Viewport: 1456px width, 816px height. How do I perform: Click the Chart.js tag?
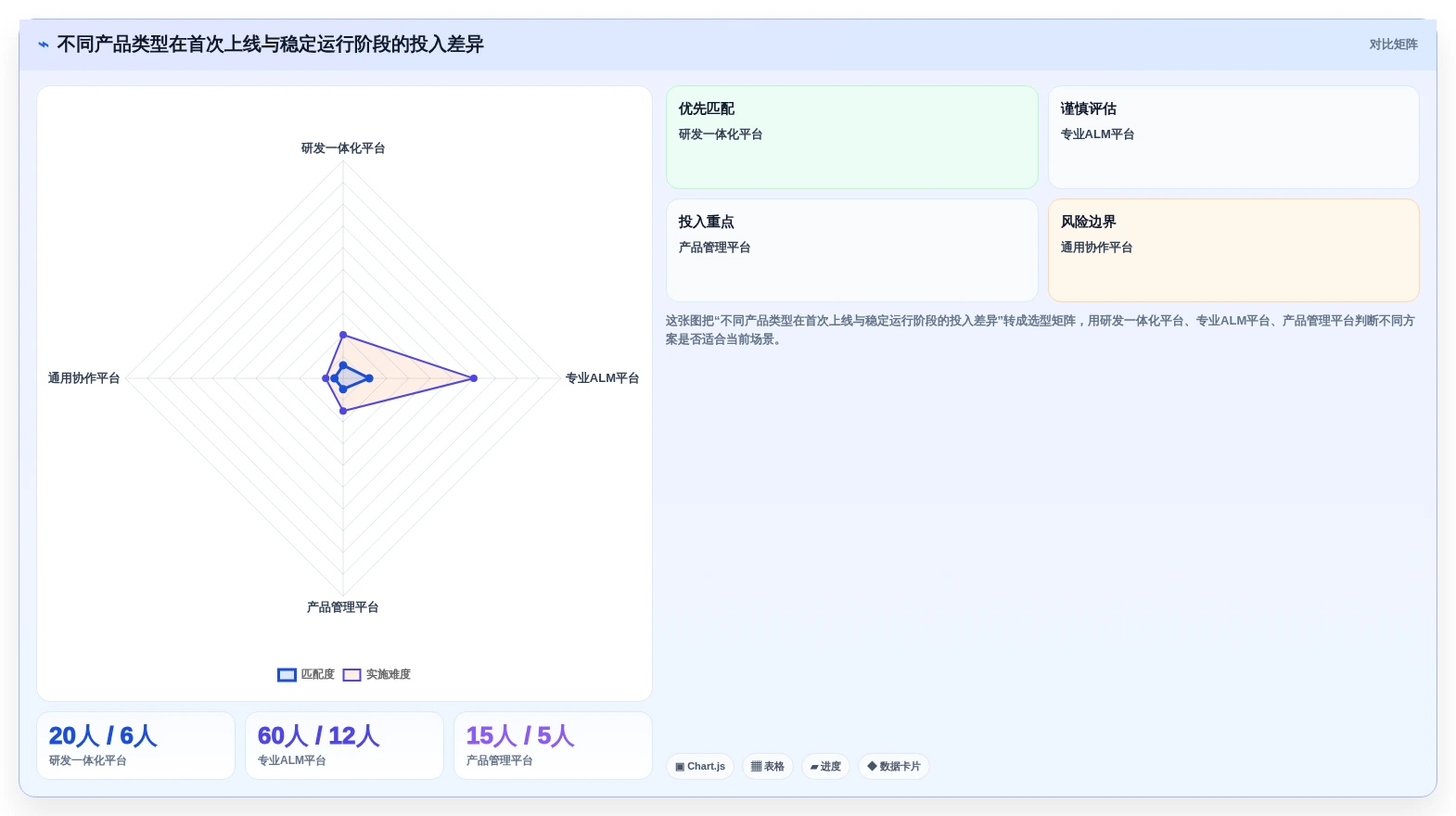pos(700,767)
